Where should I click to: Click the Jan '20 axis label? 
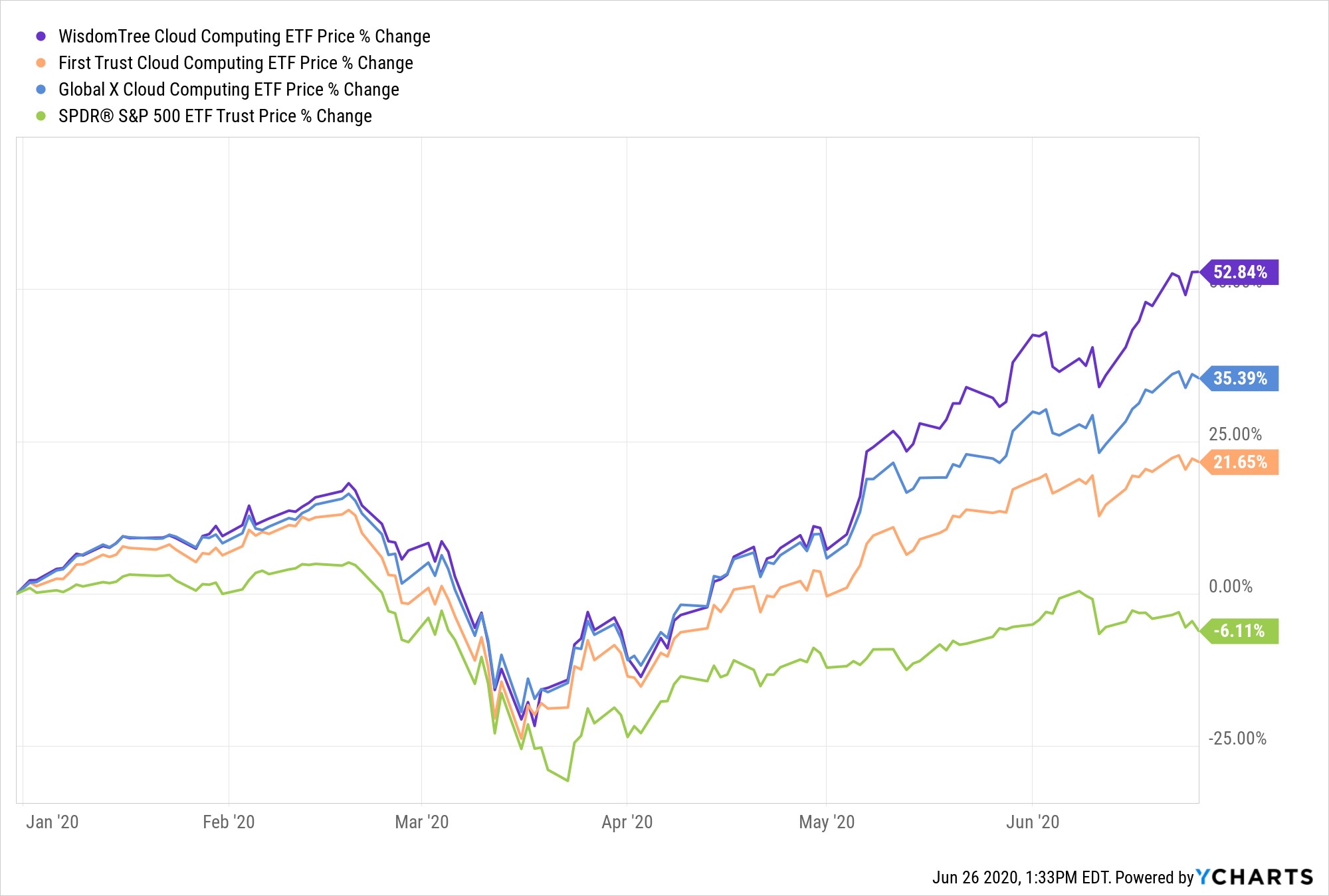tap(52, 822)
